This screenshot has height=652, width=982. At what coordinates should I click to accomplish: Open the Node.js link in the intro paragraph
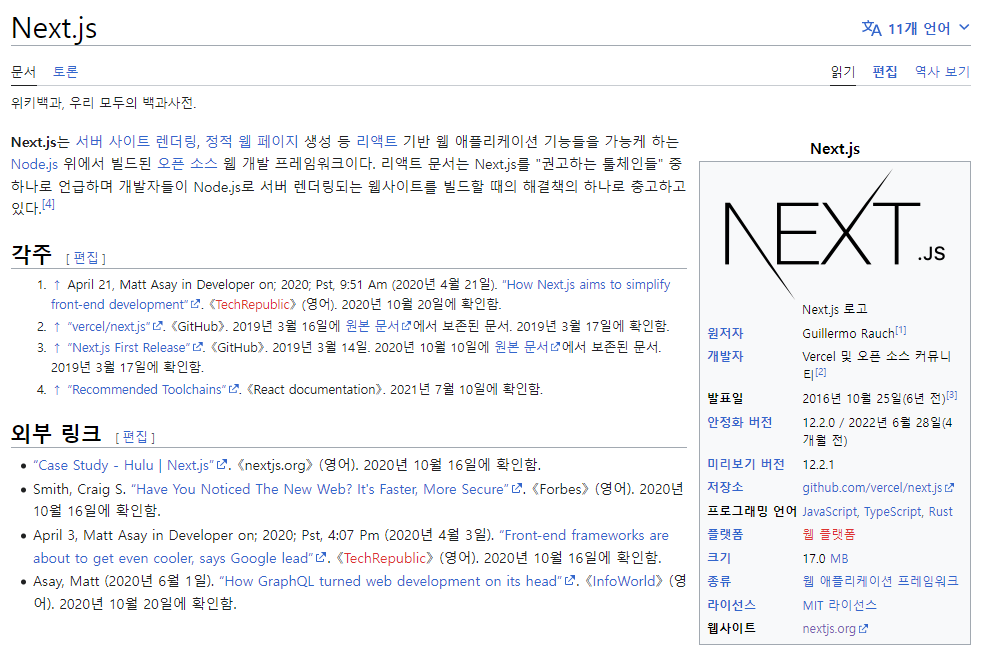34,164
